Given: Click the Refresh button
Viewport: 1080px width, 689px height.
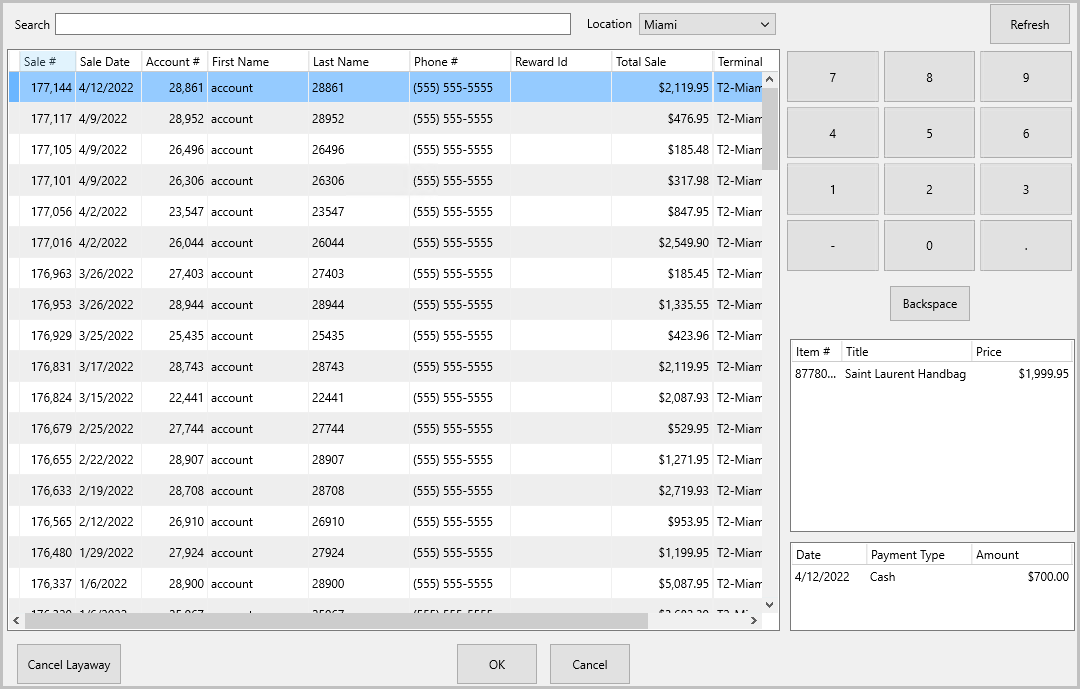Looking at the screenshot, I should coord(1030,25).
